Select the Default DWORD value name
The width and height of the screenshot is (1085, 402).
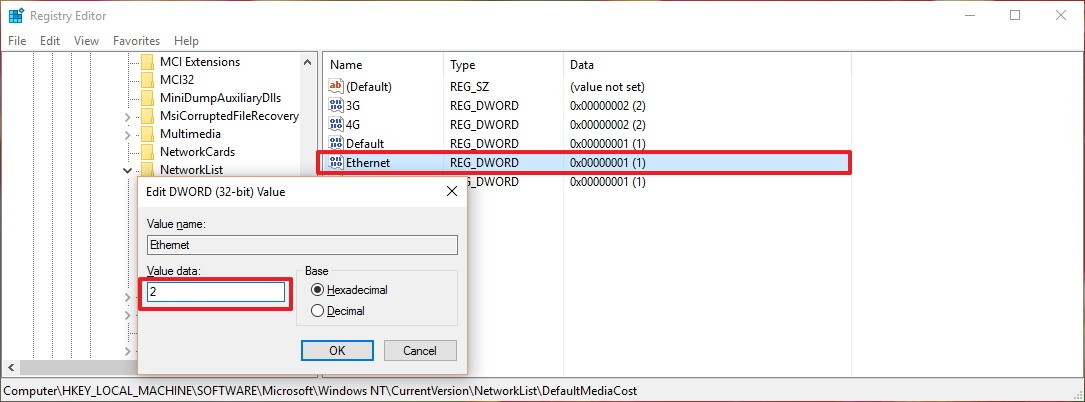point(365,143)
